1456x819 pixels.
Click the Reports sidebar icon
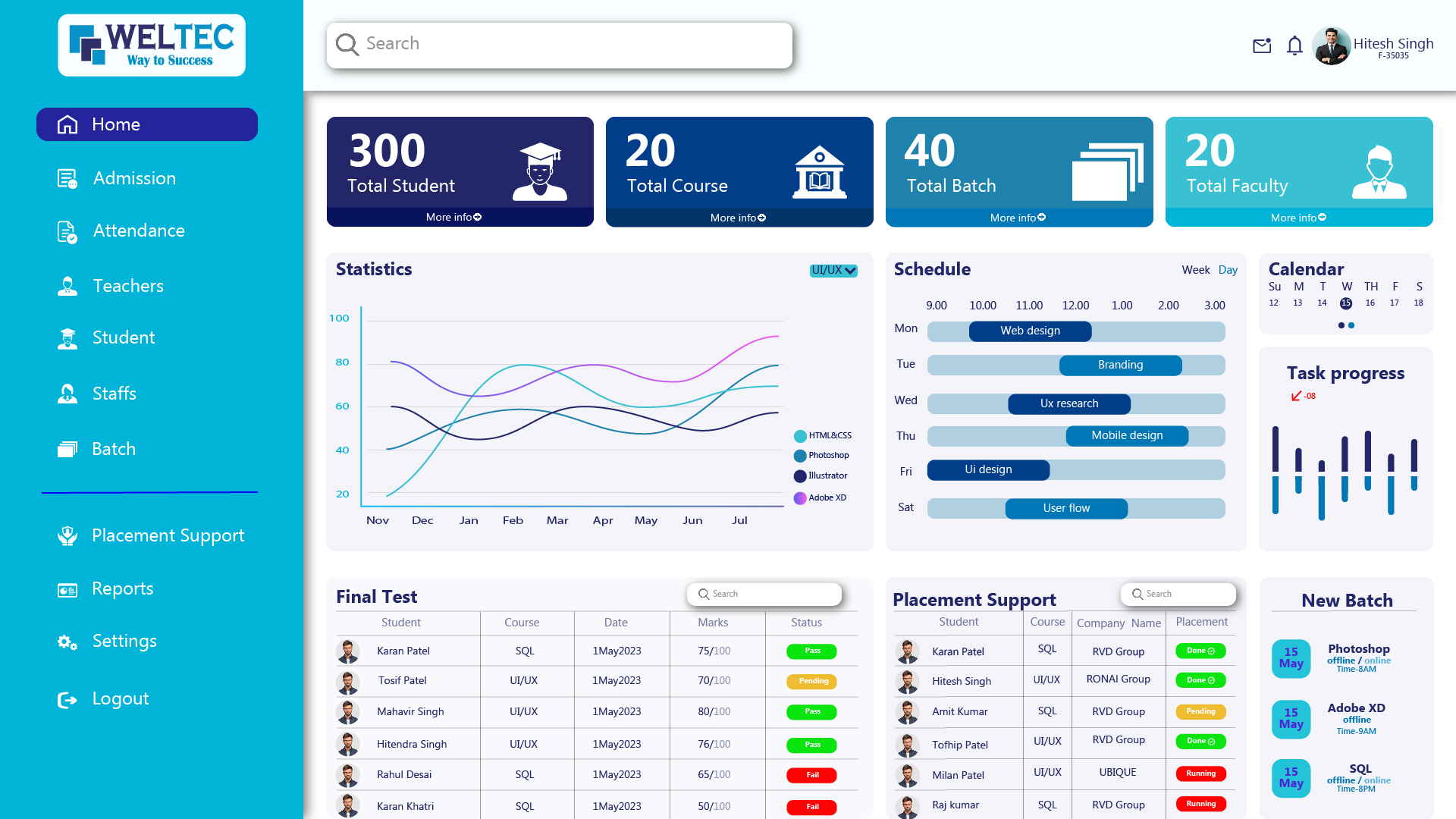67,590
